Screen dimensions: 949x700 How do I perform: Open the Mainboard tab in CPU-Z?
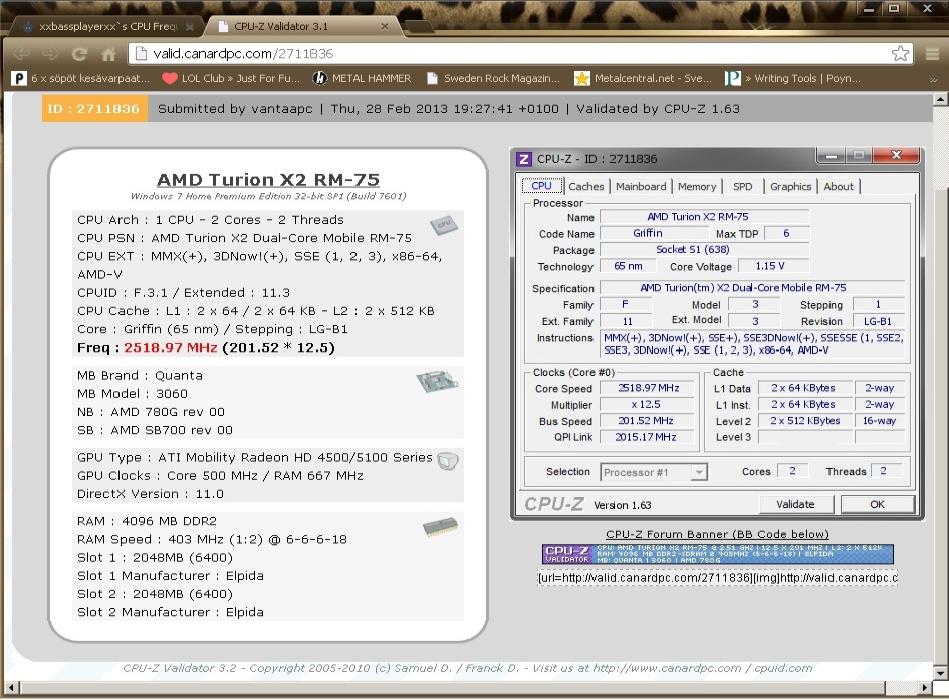click(641, 186)
